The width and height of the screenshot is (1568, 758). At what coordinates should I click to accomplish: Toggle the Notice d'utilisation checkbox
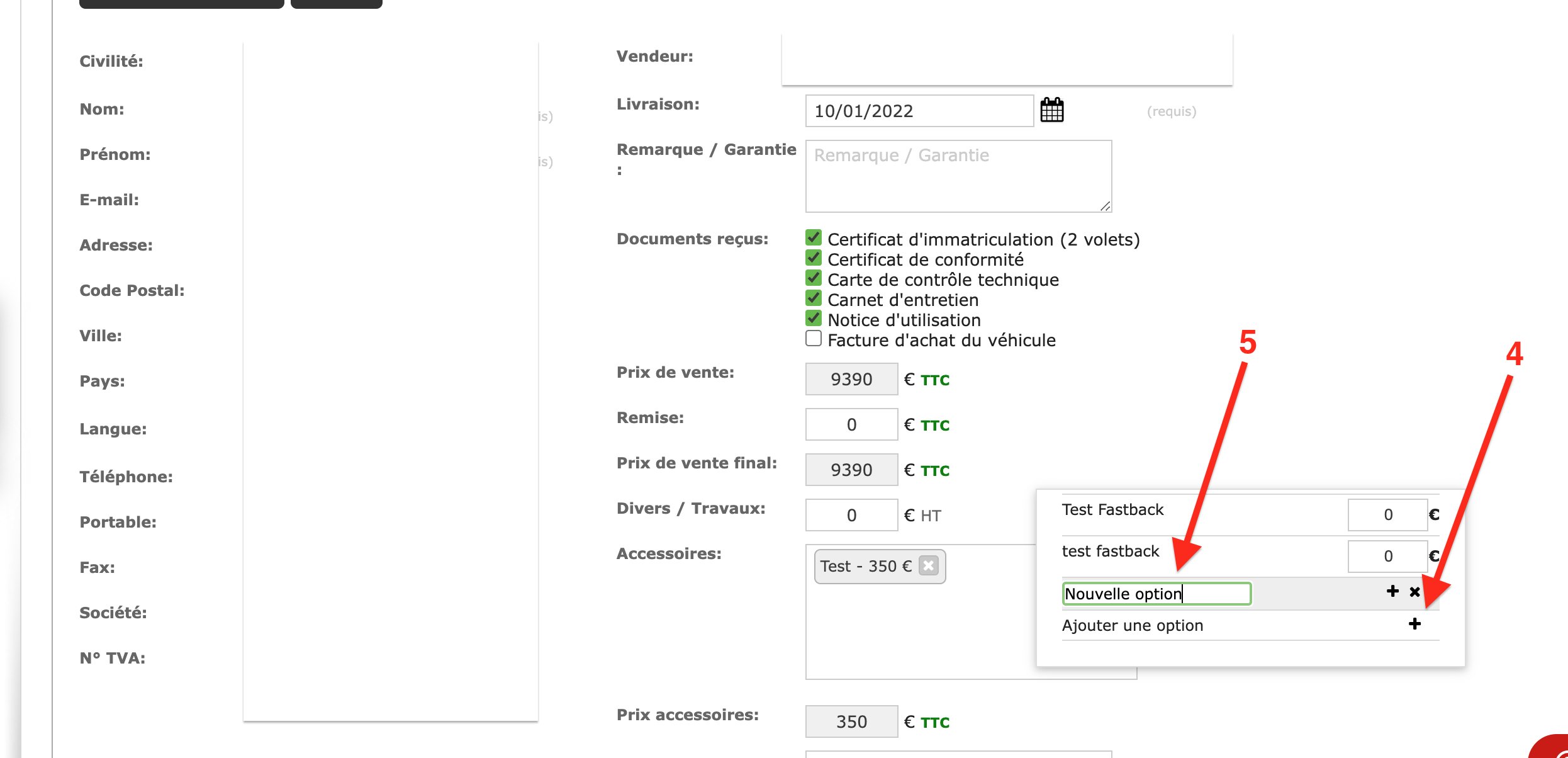[814, 319]
